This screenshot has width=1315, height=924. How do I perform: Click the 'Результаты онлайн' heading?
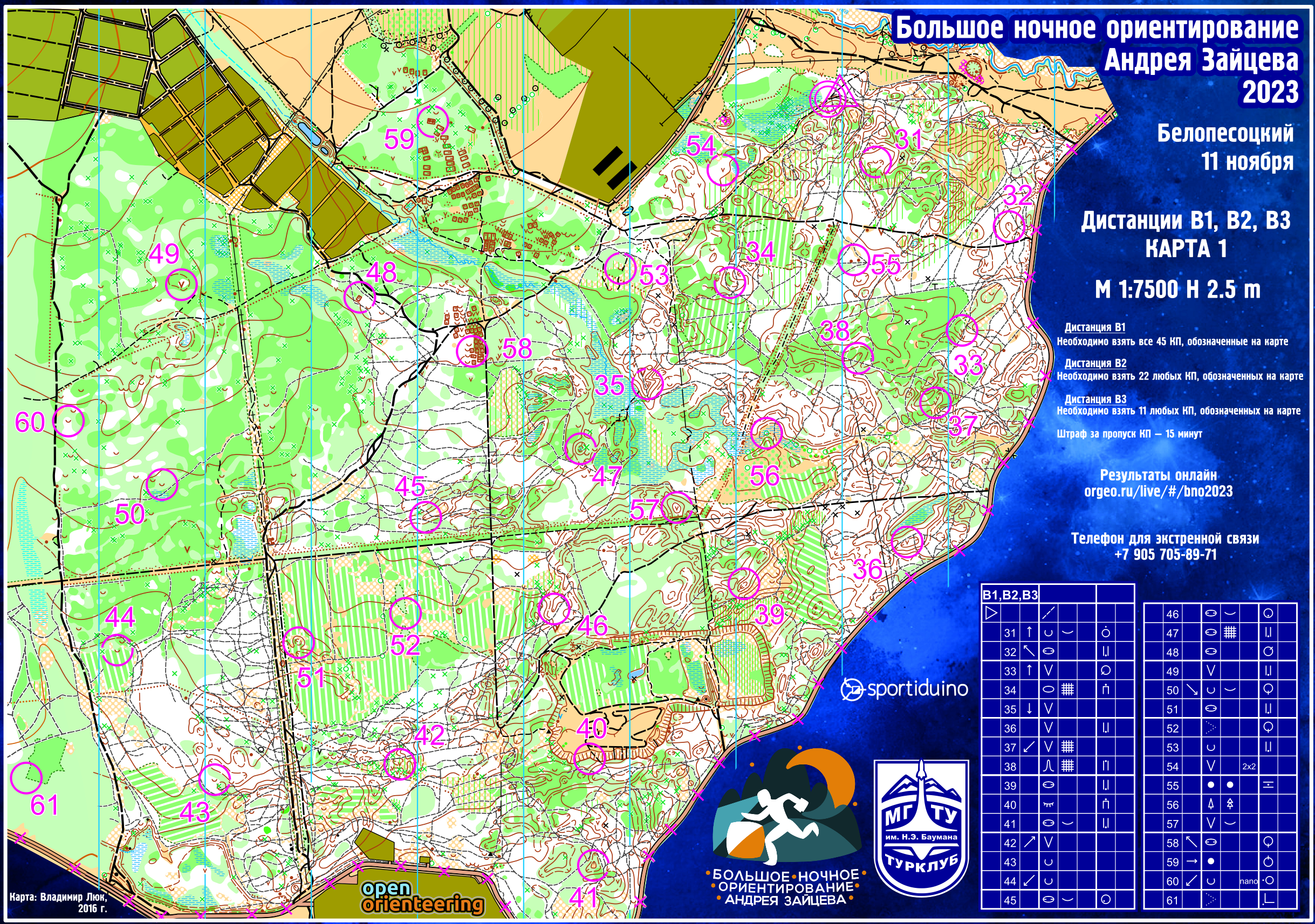point(1158,474)
